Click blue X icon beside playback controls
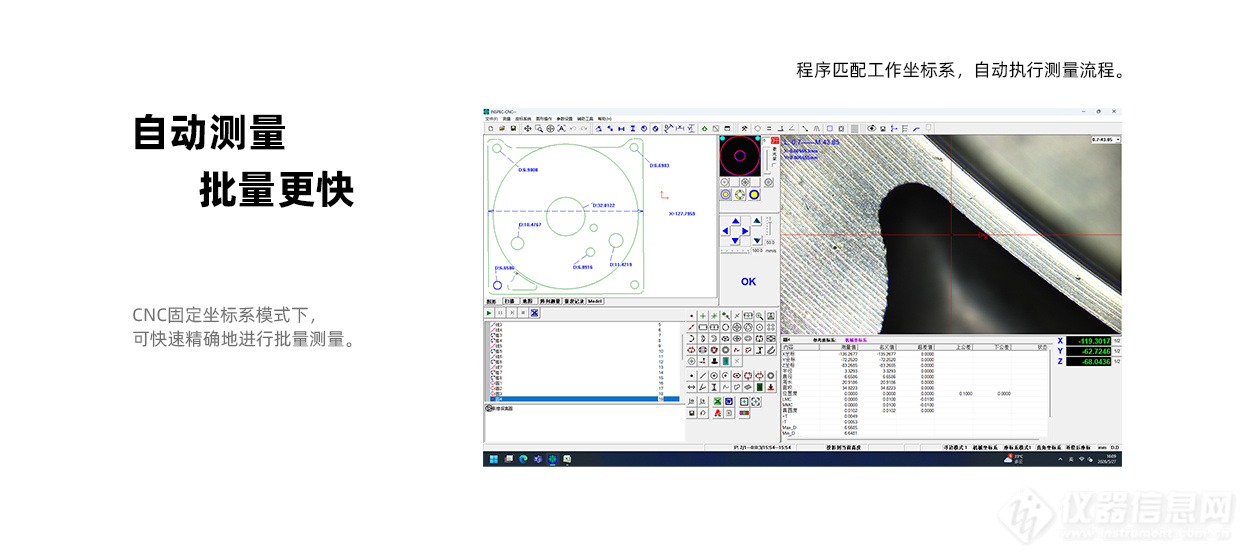1250x559 pixels. tap(535, 313)
